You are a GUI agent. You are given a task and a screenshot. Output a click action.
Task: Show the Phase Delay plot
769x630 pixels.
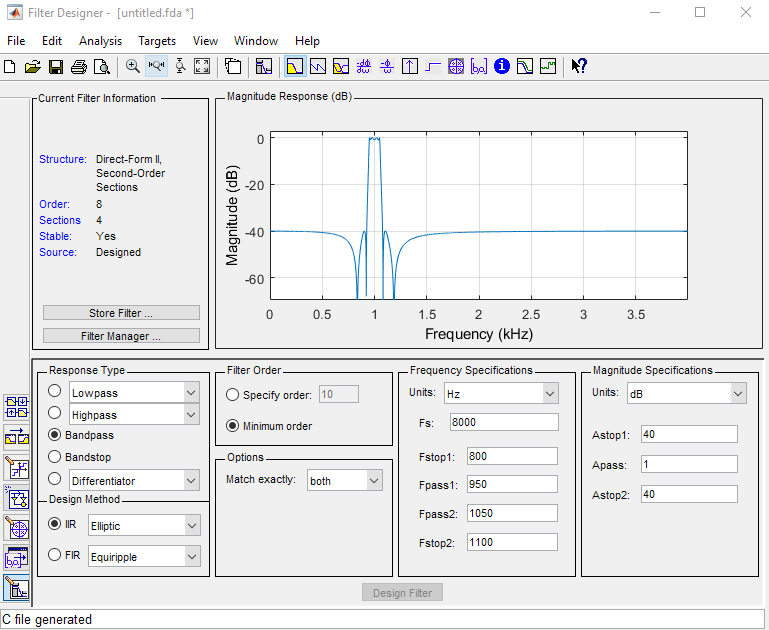coord(387,66)
